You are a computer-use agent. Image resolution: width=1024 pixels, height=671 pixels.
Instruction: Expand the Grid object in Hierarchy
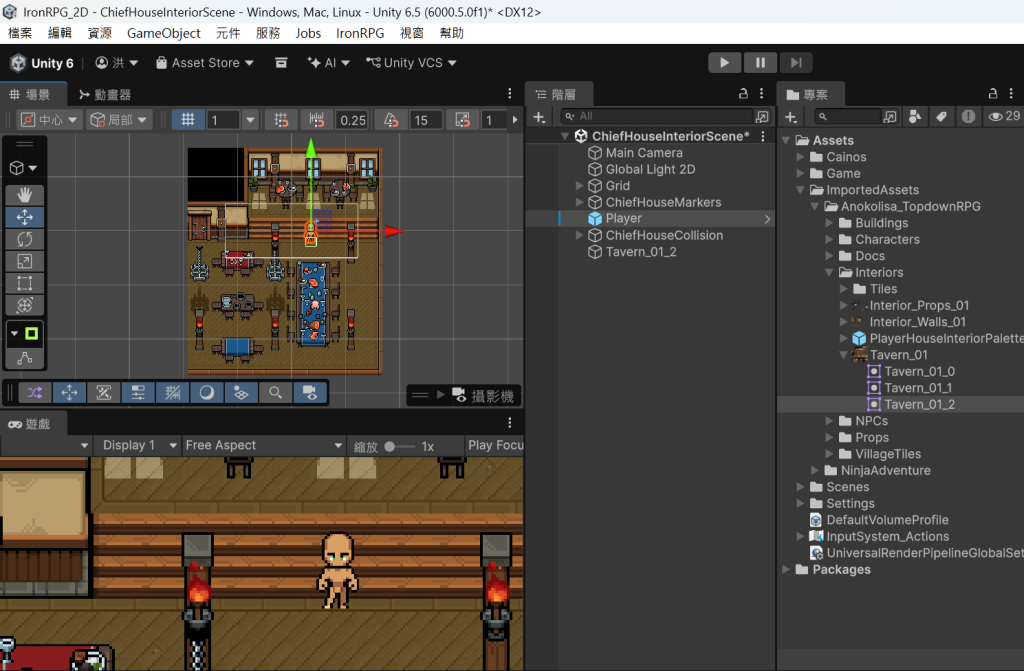point(579,186)
